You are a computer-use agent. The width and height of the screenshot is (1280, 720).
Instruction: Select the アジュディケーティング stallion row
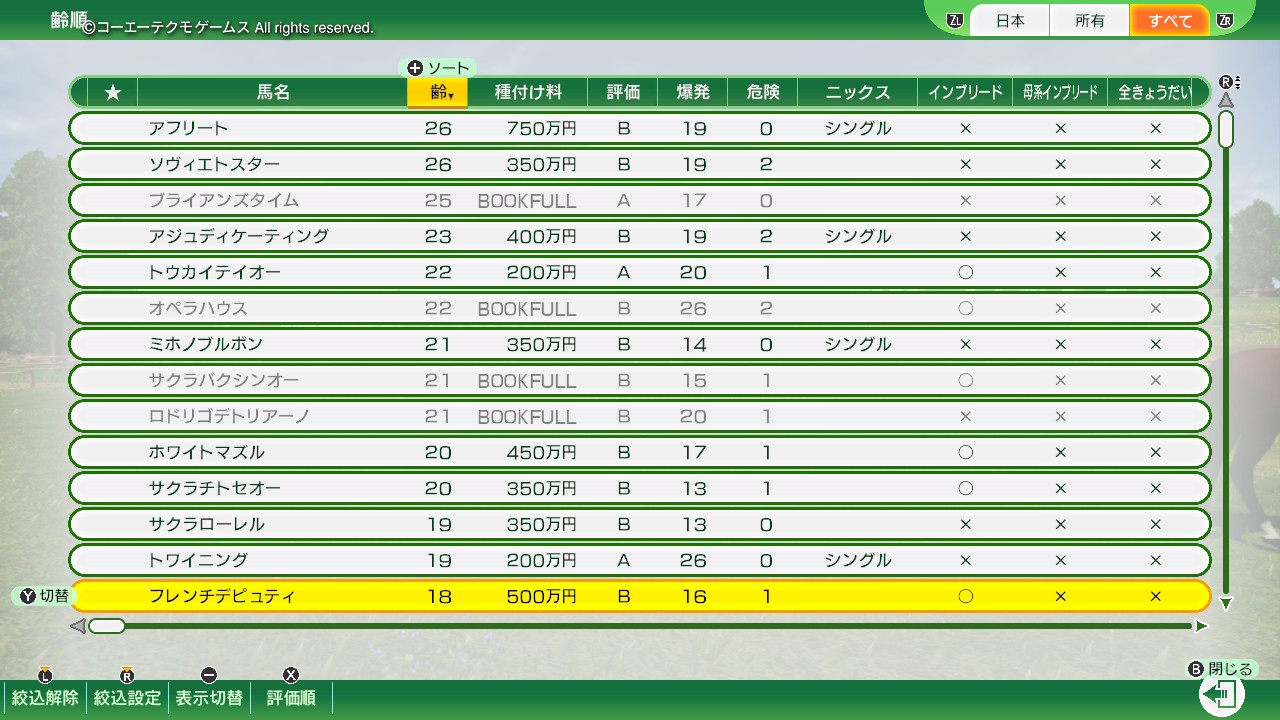tap(640, 236)
